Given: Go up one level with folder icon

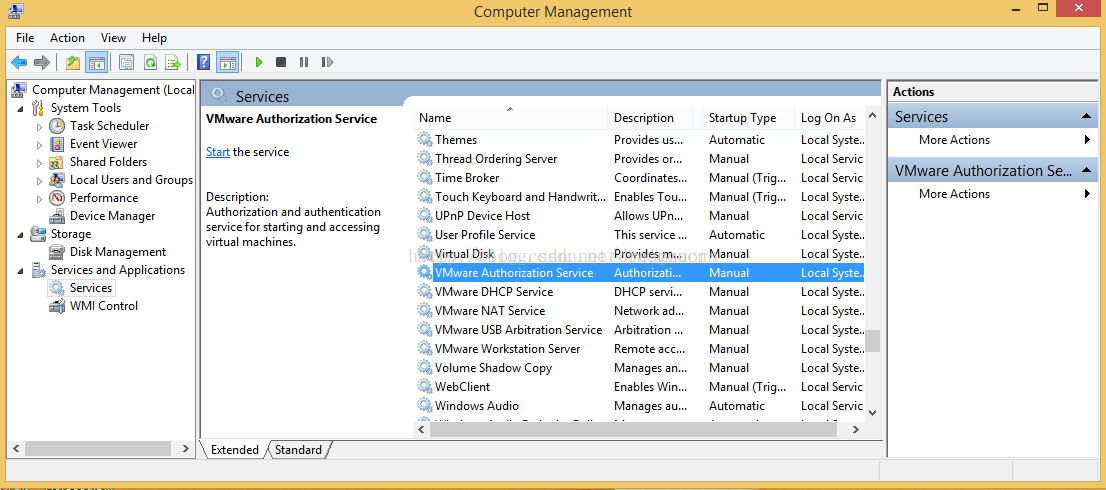Looking at the screenshot, I should (73, 63).
